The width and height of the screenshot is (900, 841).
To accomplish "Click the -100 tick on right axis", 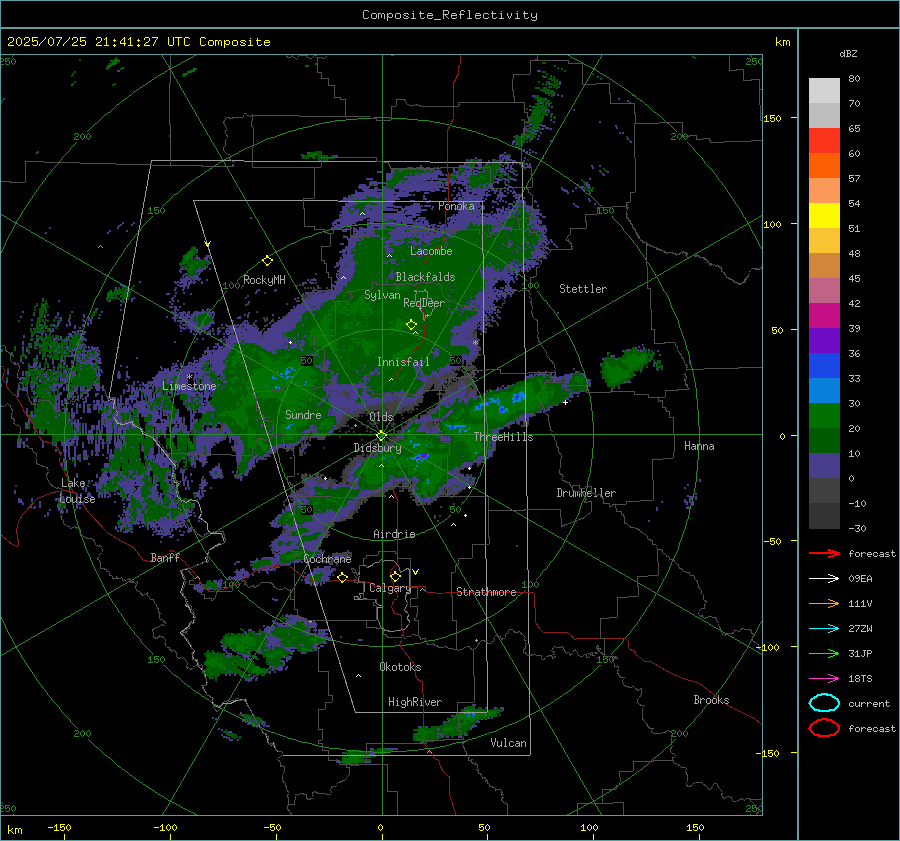I will (768, 647).
